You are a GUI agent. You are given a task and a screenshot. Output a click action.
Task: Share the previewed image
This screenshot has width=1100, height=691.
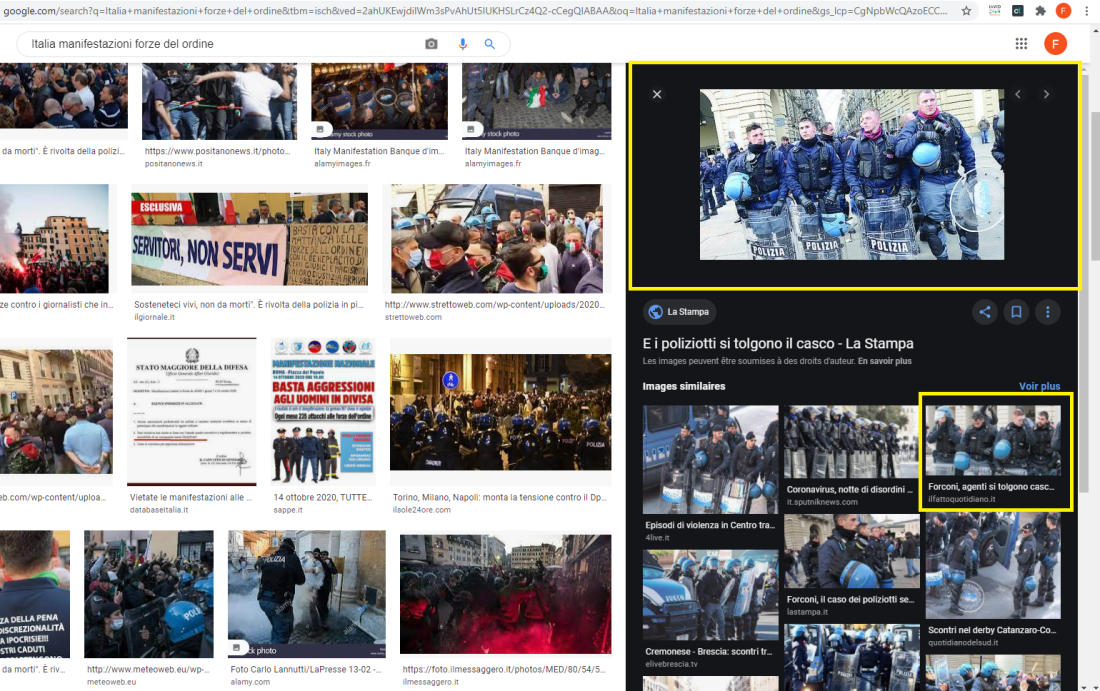coord(985,312)
